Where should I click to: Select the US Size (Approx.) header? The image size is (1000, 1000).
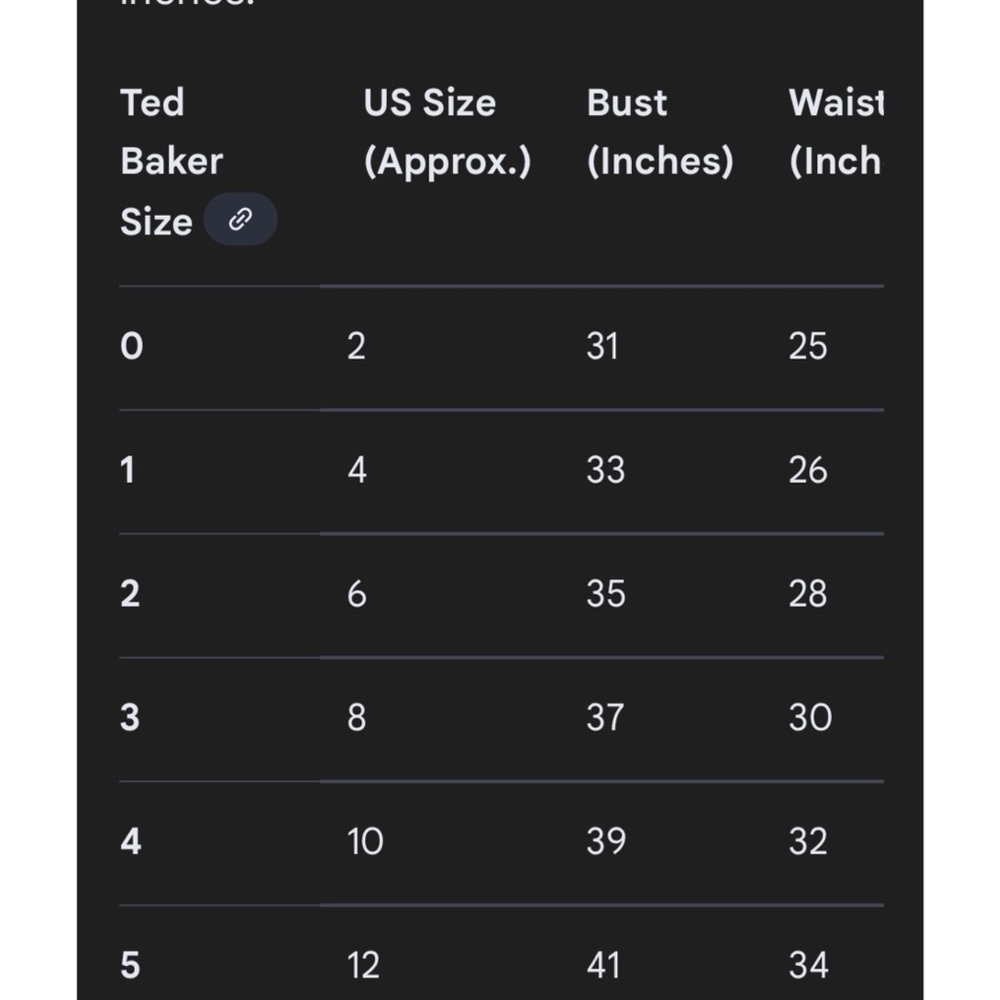coord(447,132)
